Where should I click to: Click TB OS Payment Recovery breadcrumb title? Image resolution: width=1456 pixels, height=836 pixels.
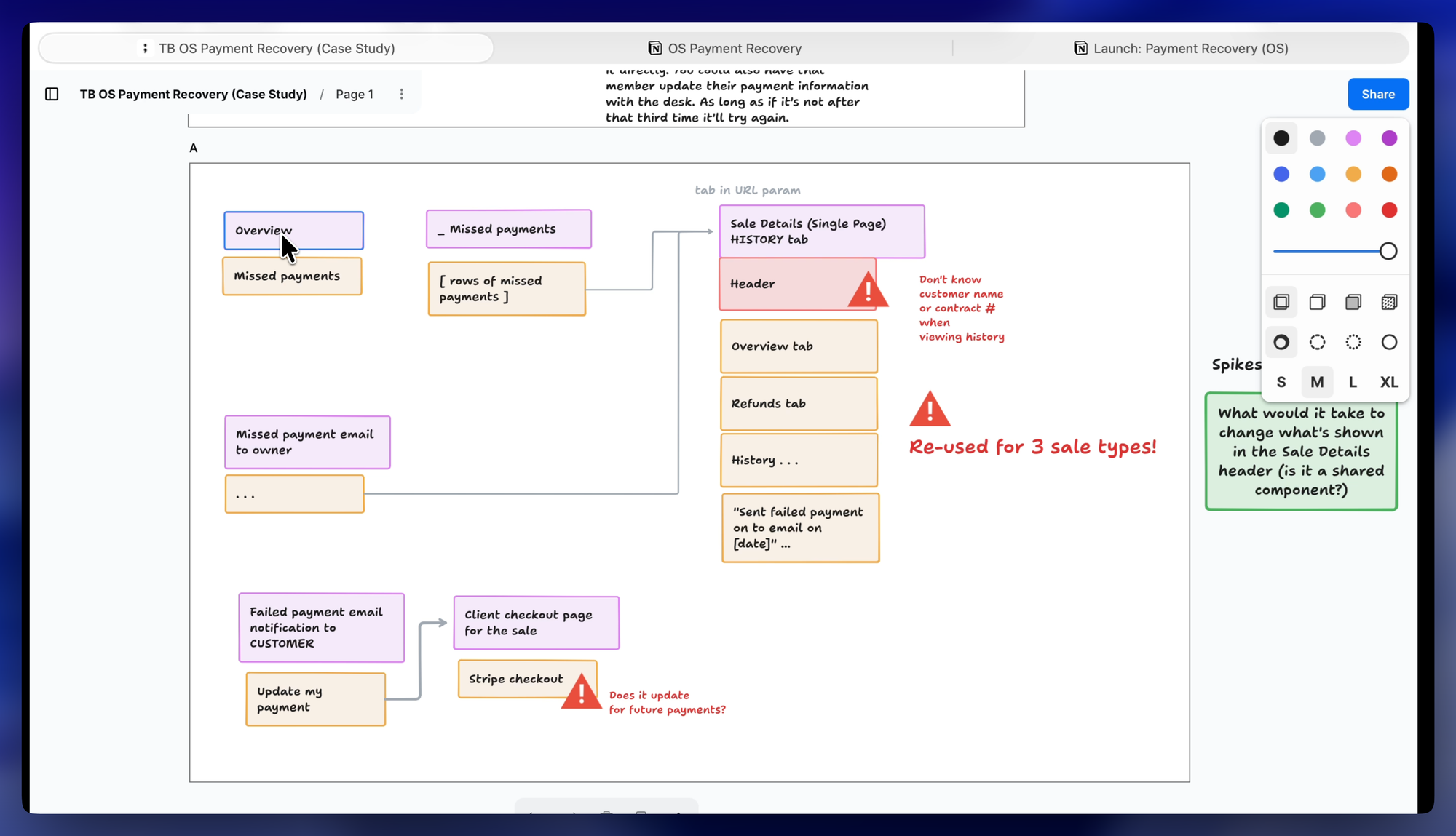(193, 94)
